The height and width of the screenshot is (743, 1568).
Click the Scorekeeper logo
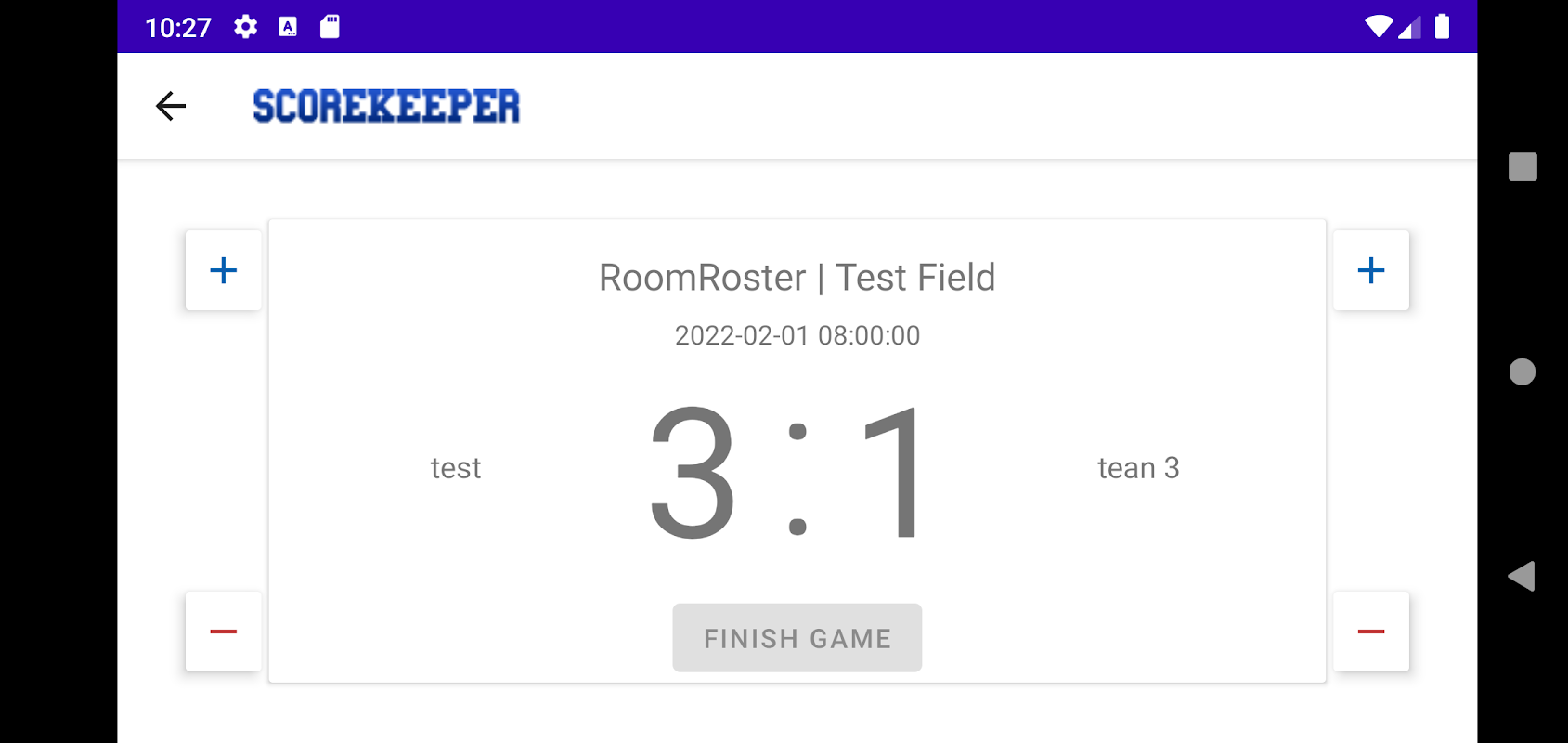(x=386, y=106)
